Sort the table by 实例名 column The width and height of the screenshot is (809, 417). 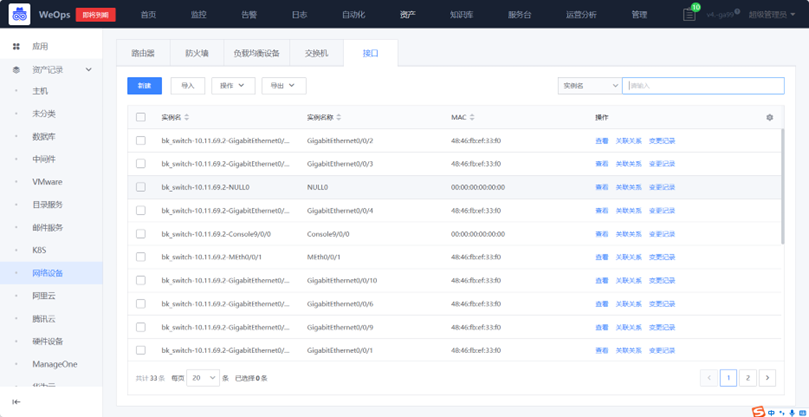(187, 118)
